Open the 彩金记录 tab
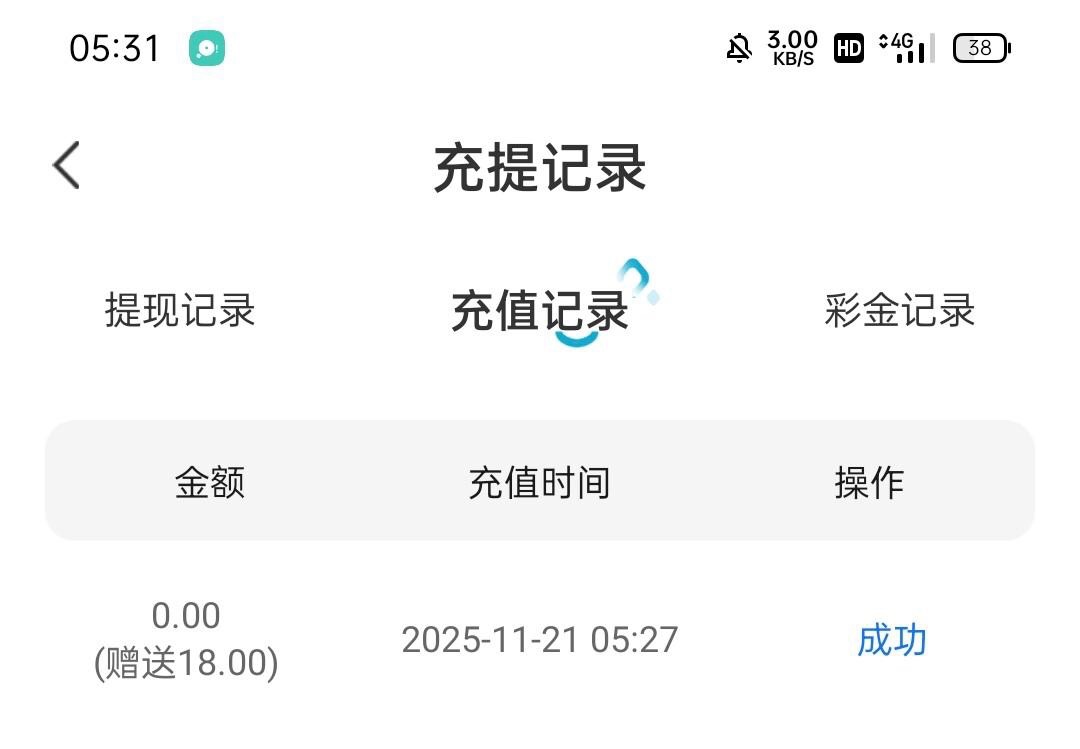This screenshot has width=1080, height=749. point(899,311)
